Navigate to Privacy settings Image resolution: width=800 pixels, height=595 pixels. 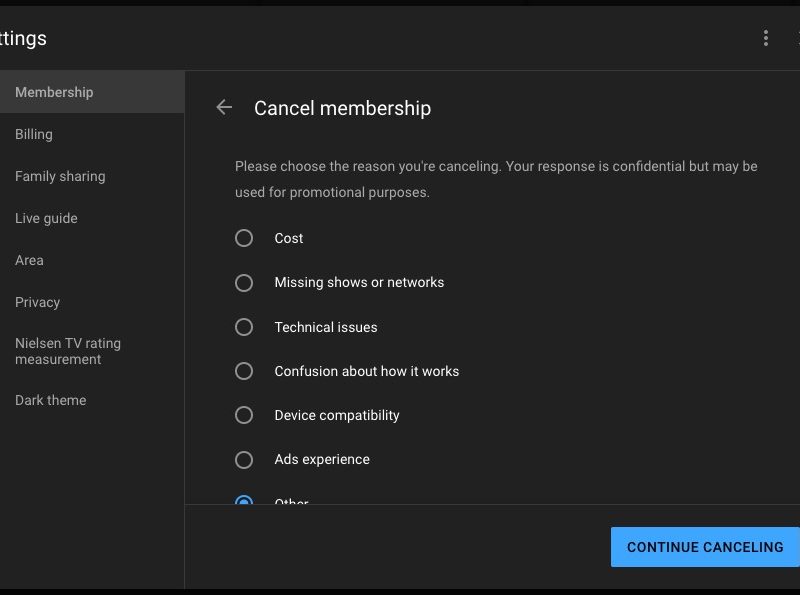click(x=38, y=302)
